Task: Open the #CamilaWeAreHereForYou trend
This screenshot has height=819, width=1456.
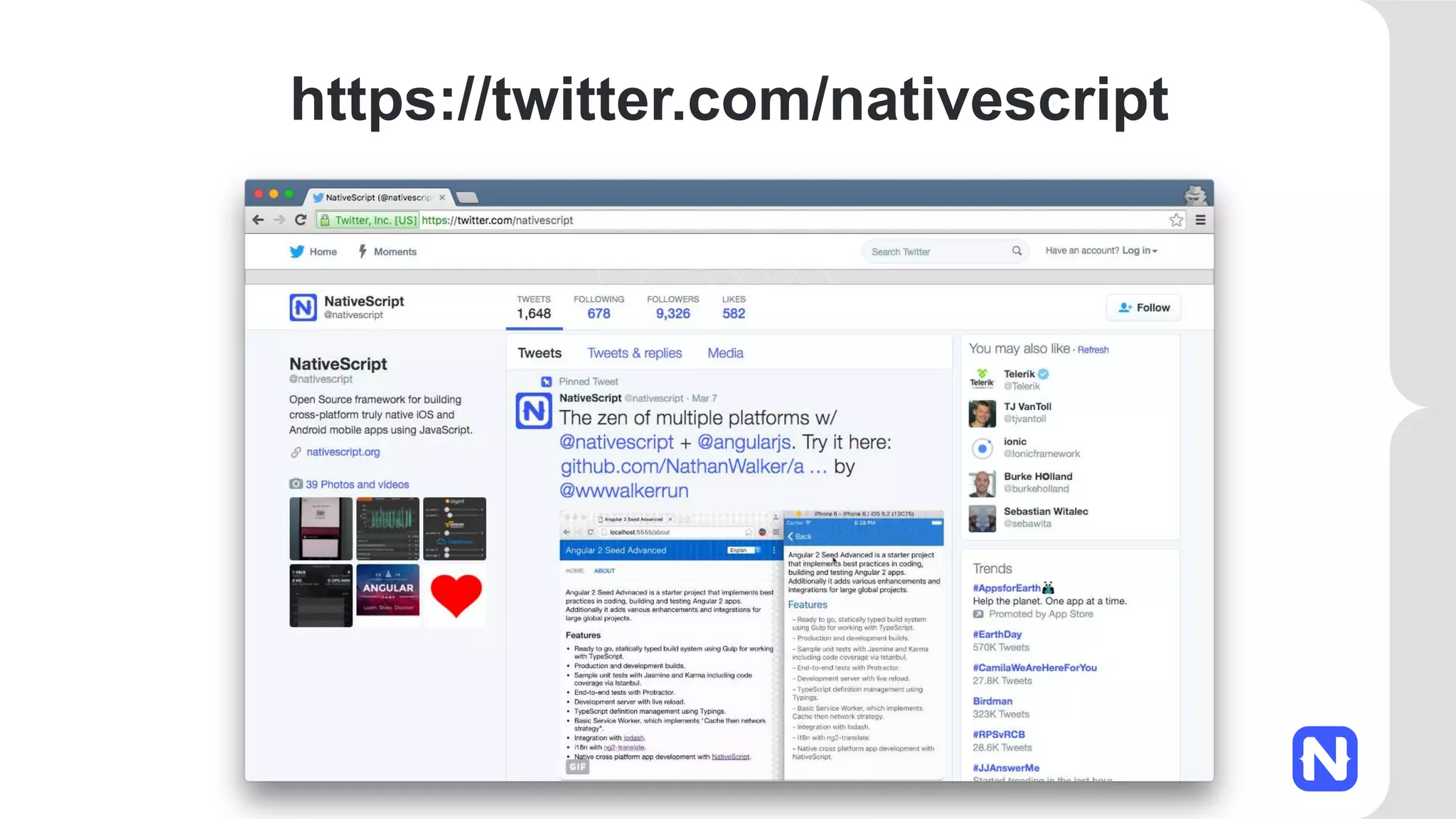Action: click(x=1034, y=668)
